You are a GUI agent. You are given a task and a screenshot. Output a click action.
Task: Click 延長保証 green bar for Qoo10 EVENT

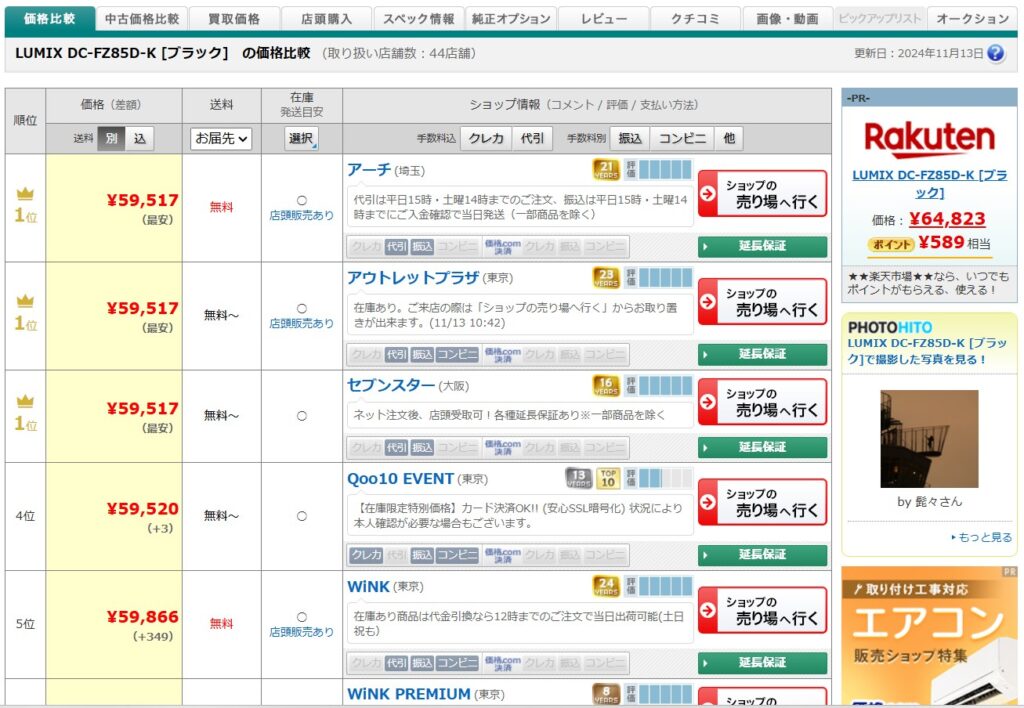[x=762, y=554]
